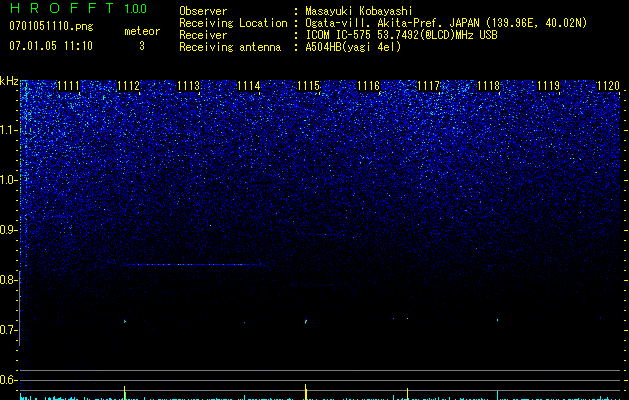Click the 1111 time marker
Image resolution: width=629 pixels, height=400 pixels.
point(69,86)
